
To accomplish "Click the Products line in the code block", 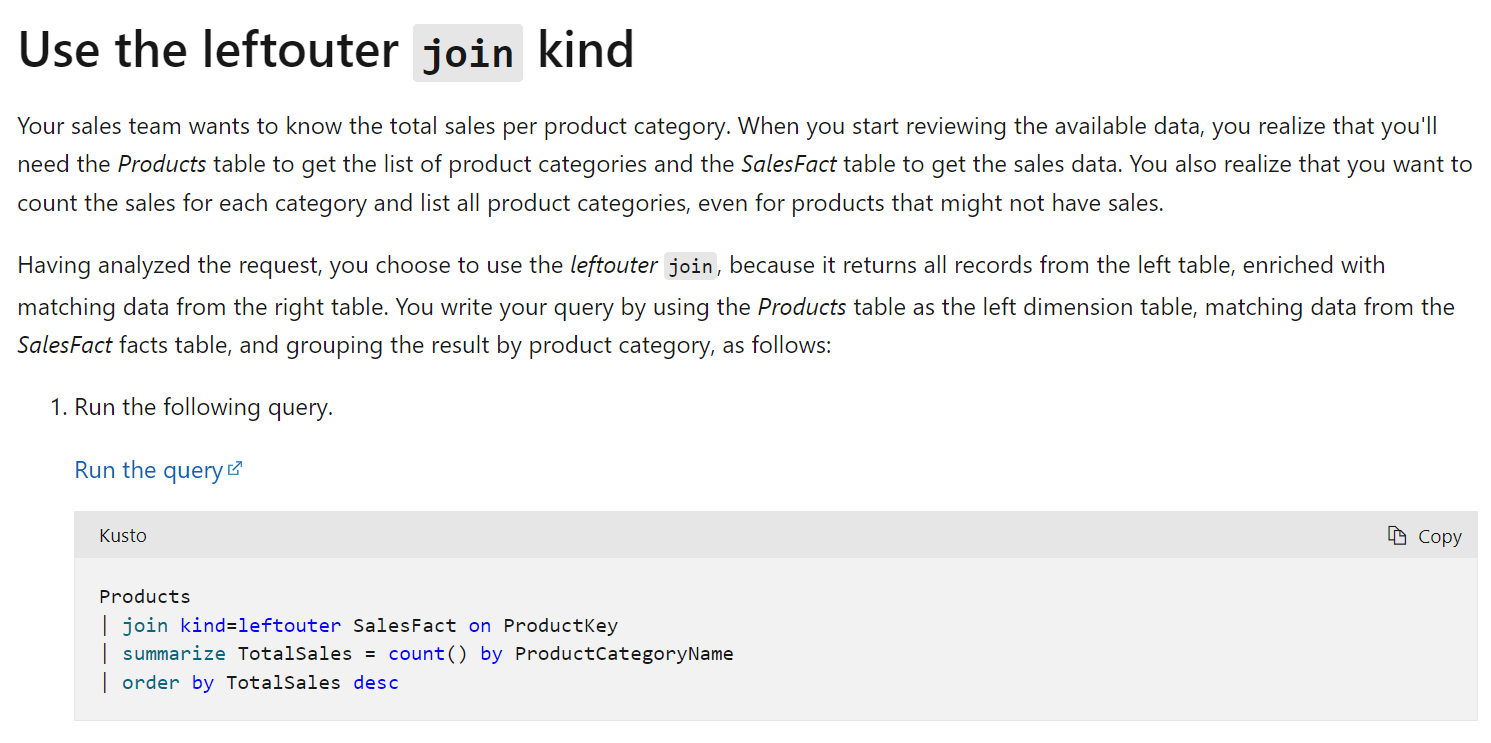I will [x=145, y=597].
